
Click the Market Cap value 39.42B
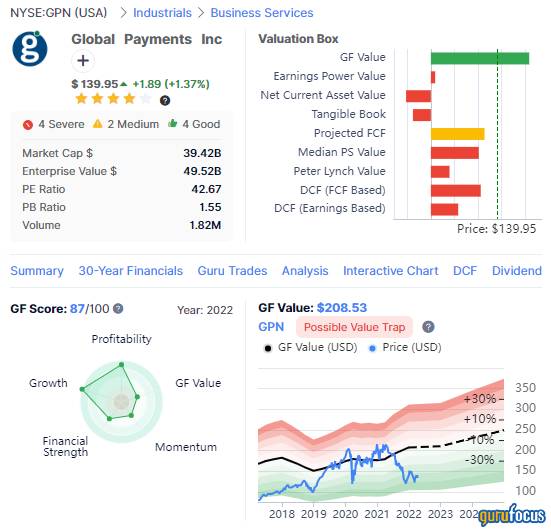[x=202, y=153]
